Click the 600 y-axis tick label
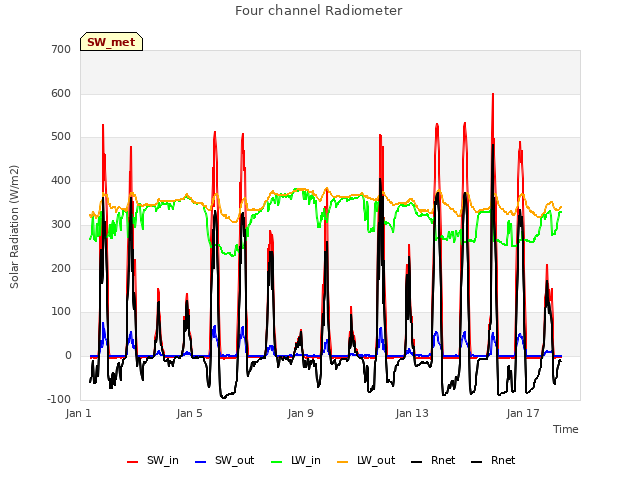 (x=61, y=93)
